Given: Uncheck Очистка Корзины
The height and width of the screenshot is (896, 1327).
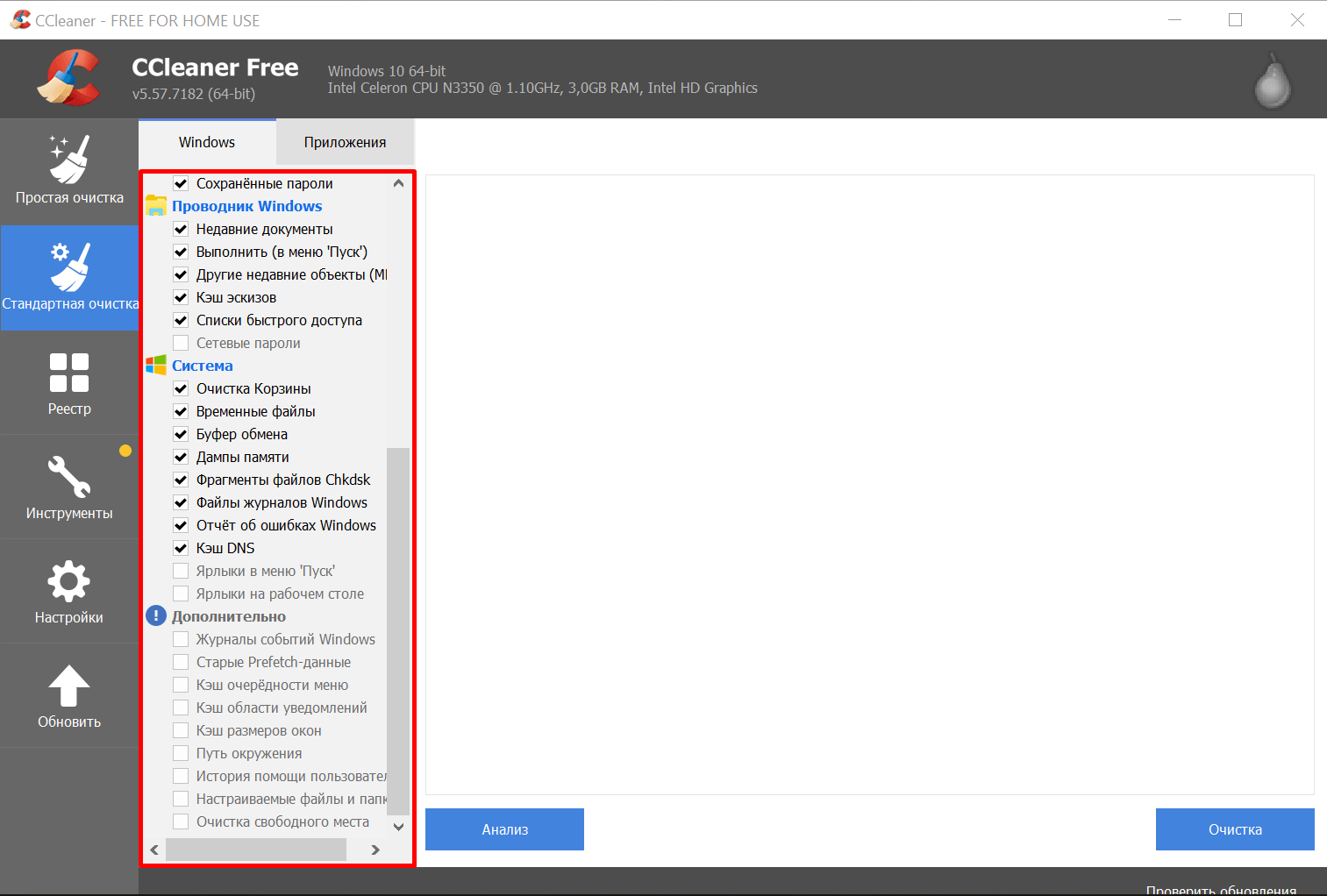Looking at the screenshot, I should pyautogui.click(x=181, y=388).
